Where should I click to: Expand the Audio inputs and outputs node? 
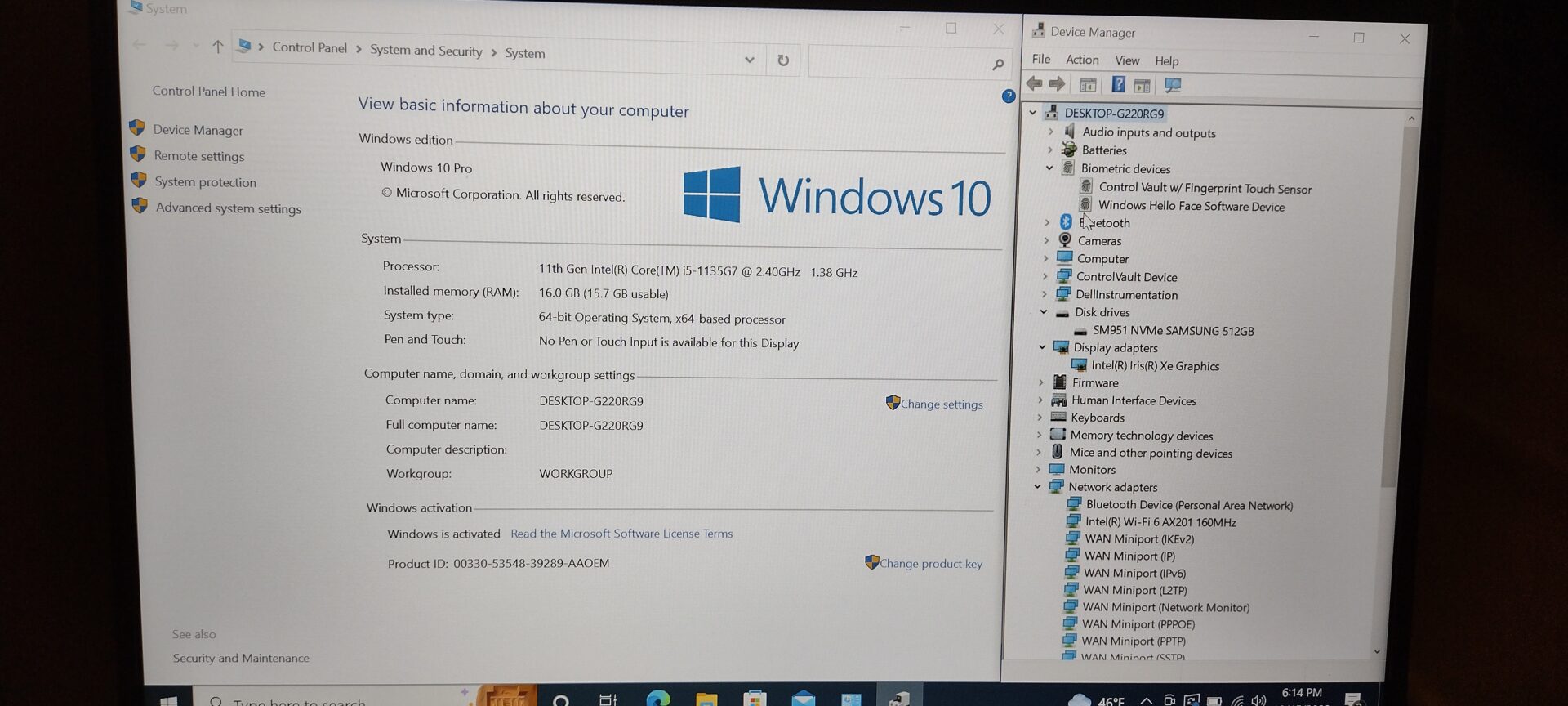pos(1051,131)
